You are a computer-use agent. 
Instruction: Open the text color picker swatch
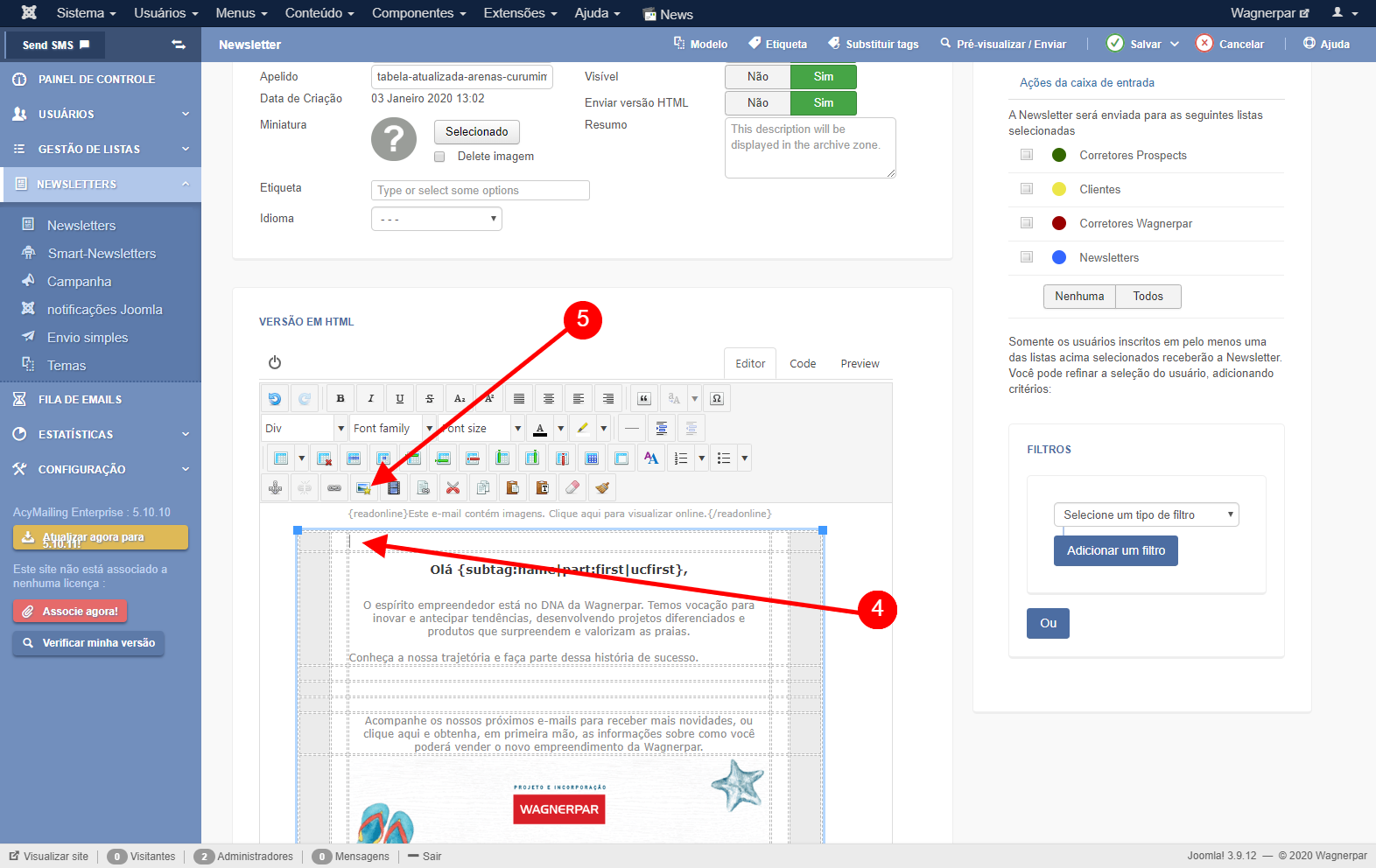pyautogui.click(x=540, y=429)
